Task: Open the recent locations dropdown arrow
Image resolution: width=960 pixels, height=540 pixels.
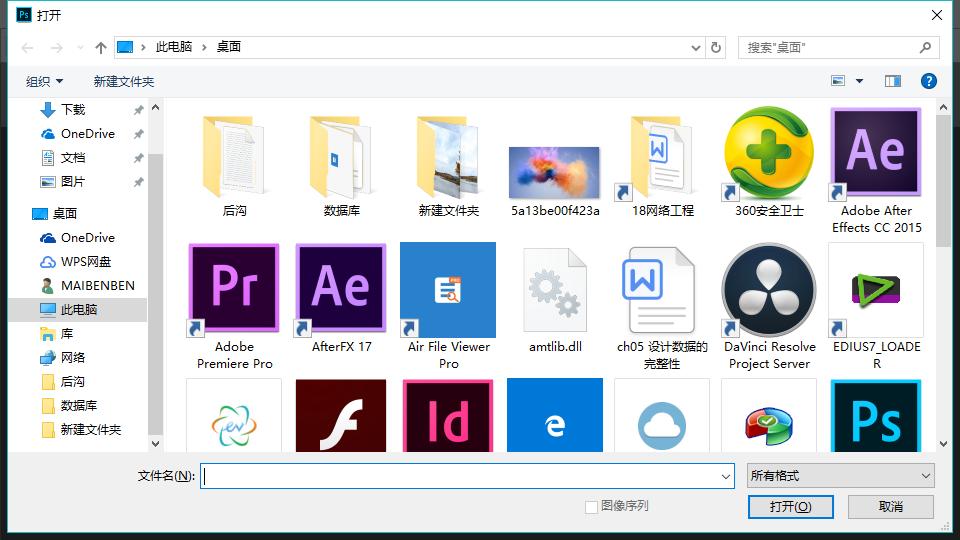Action: click(x=80, y=48)
